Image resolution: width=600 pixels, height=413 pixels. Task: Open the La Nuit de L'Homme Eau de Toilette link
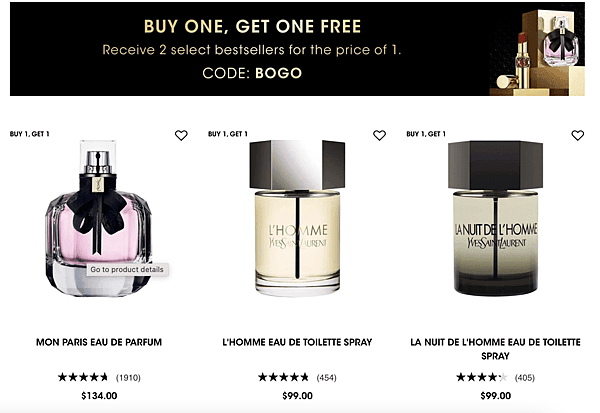point(496,349)
